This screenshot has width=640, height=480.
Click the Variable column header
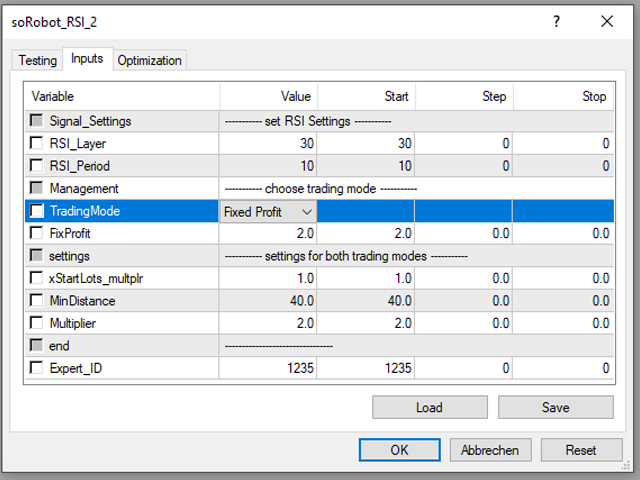[122, 96]
